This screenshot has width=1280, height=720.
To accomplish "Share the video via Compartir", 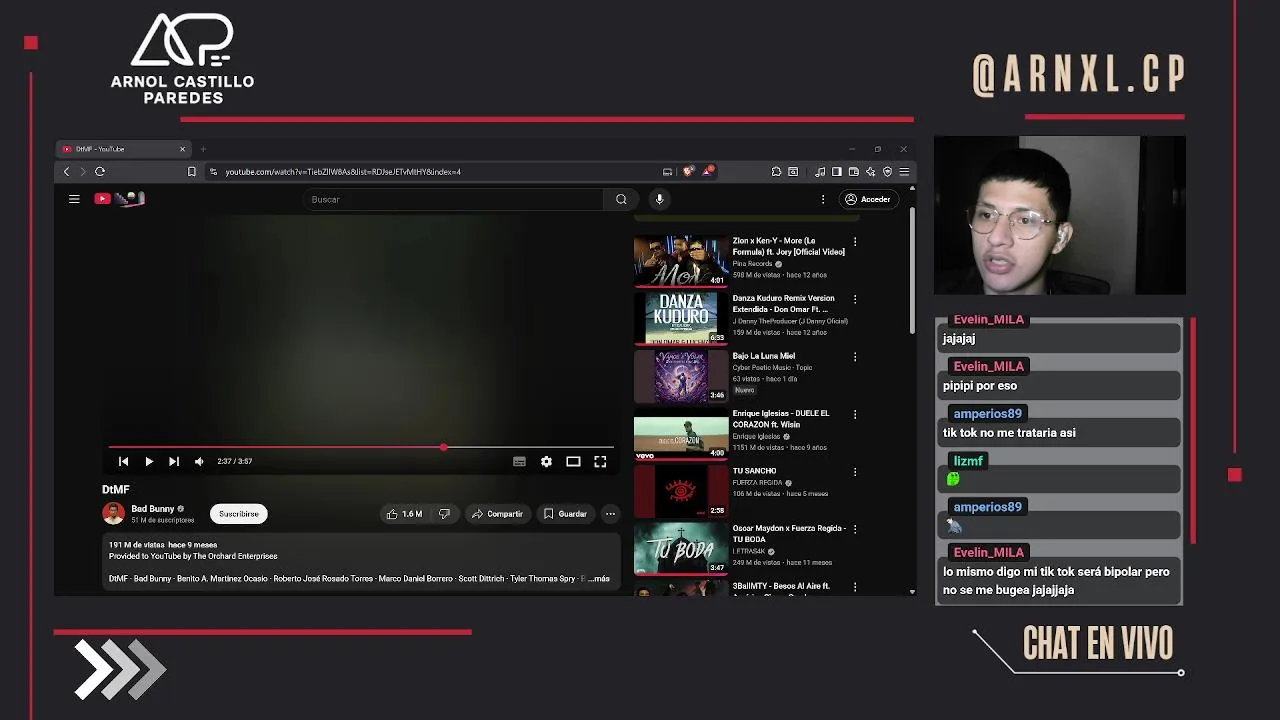I will (x=497, y=514).
